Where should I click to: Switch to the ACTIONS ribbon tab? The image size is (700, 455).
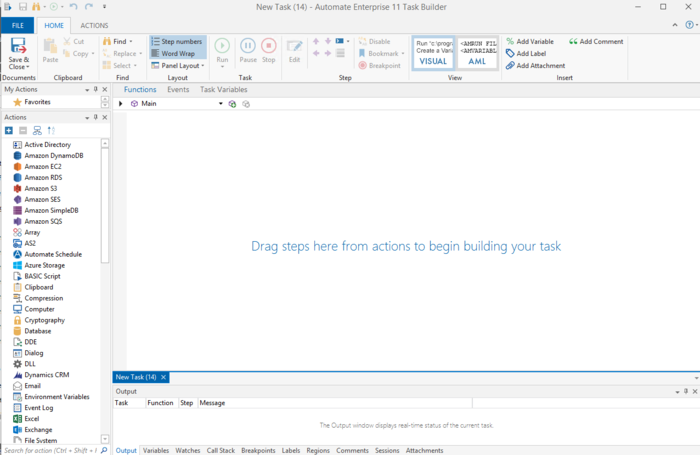tap(94, 25)
